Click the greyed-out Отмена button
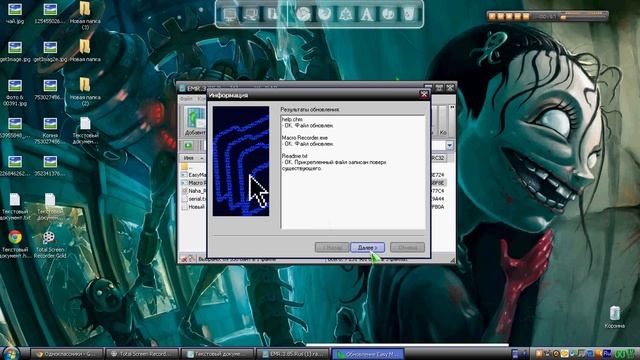The width and height of the screenshot is (640, 360). pyautogui.click(x=407, y=247)
